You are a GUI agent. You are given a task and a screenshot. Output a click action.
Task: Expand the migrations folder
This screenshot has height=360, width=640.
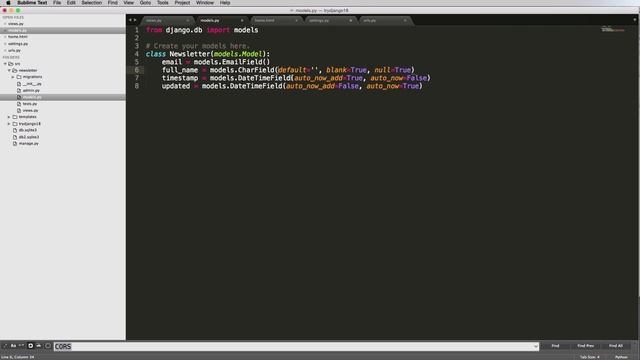click(13, 77)
